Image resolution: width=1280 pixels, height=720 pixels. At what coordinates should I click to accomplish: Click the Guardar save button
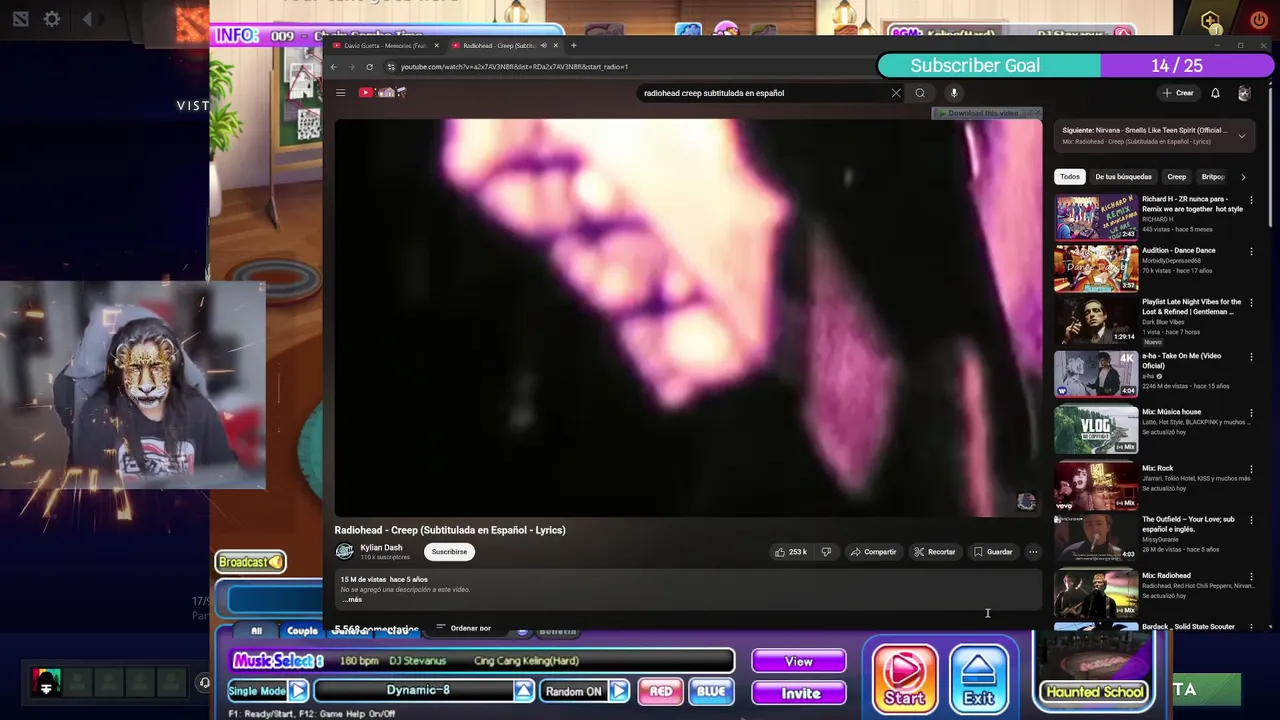point(992,552)
